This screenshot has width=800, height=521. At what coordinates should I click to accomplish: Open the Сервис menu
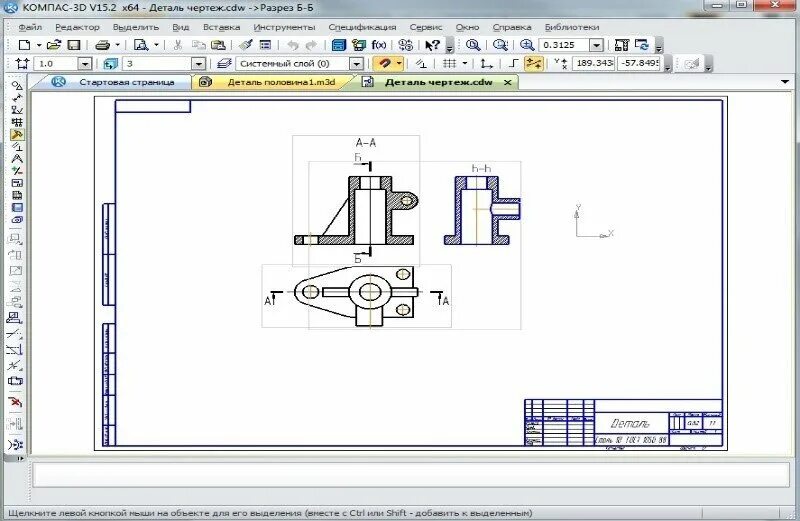click(426, 27)
